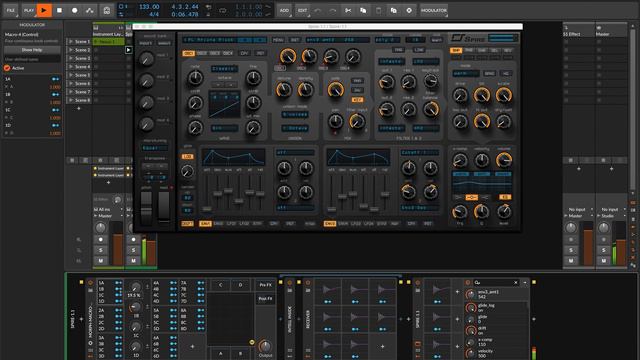Solo the first instrument track

101,250
